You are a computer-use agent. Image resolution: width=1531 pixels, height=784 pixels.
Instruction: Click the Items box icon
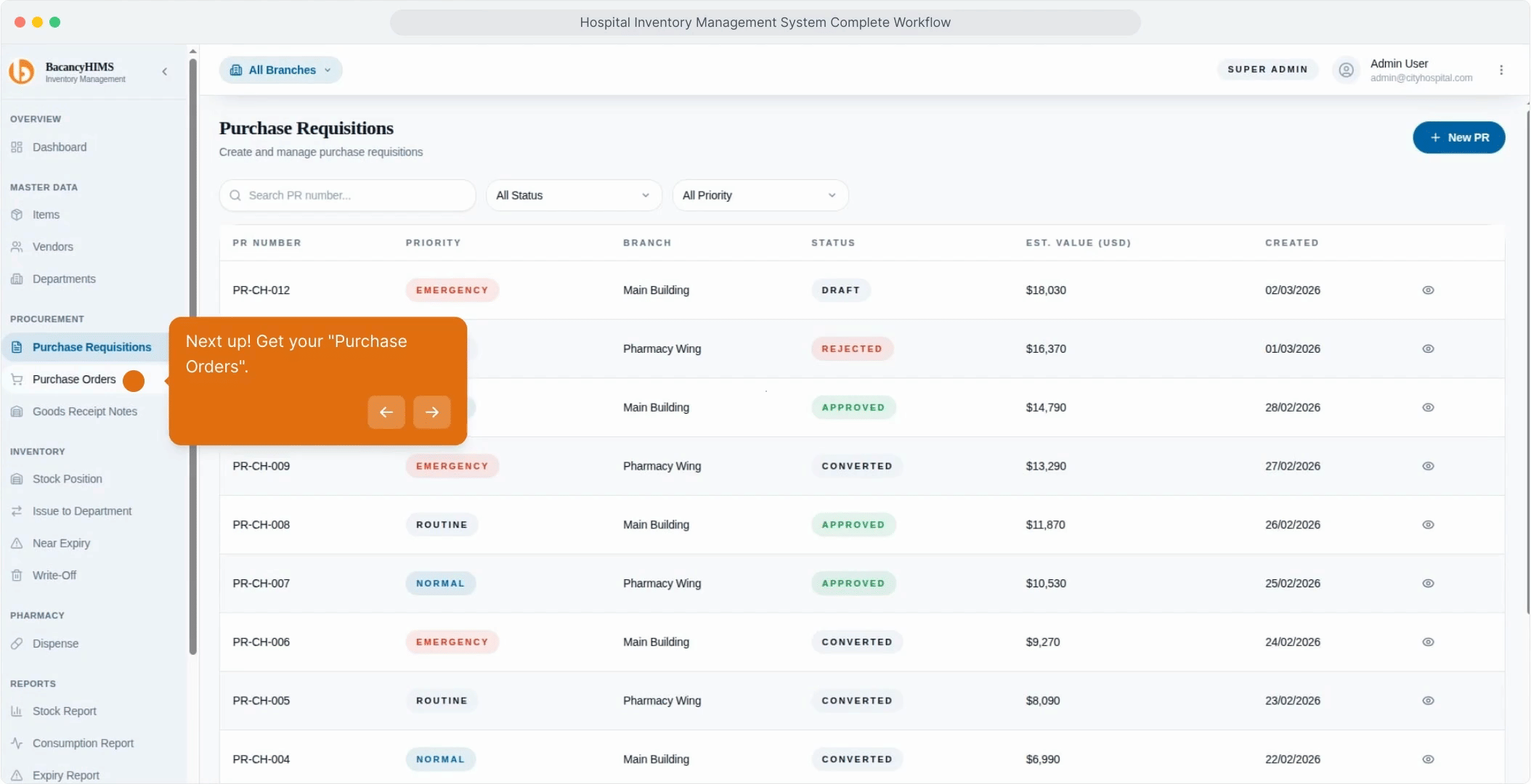[17, 215]
